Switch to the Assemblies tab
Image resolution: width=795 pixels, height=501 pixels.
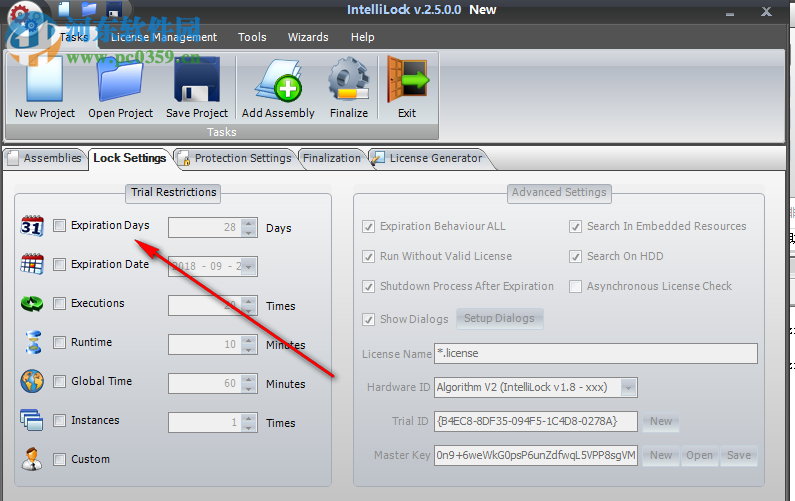pos(45,158)
